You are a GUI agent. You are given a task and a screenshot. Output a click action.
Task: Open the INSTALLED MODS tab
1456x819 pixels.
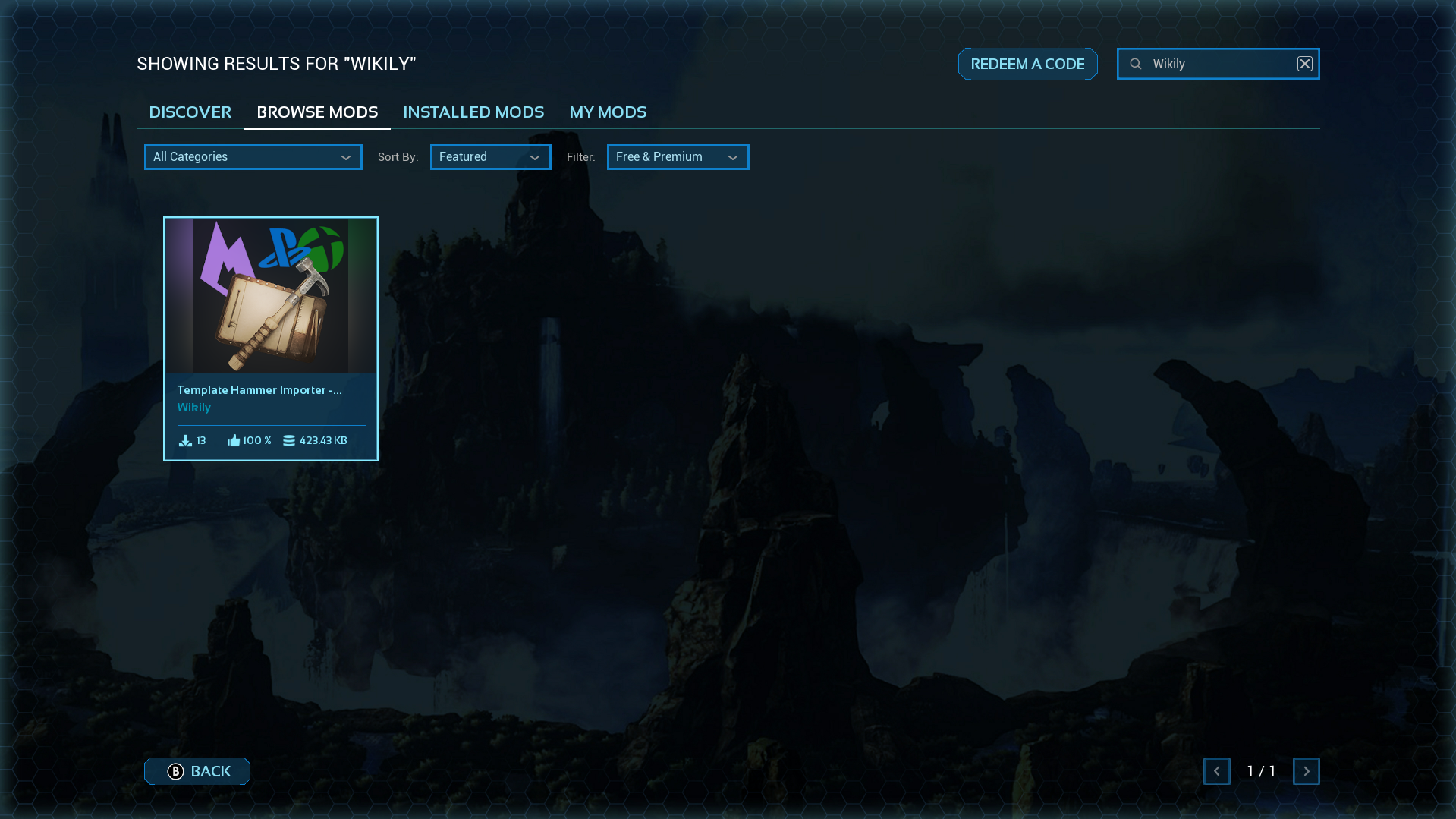[473, 112]
